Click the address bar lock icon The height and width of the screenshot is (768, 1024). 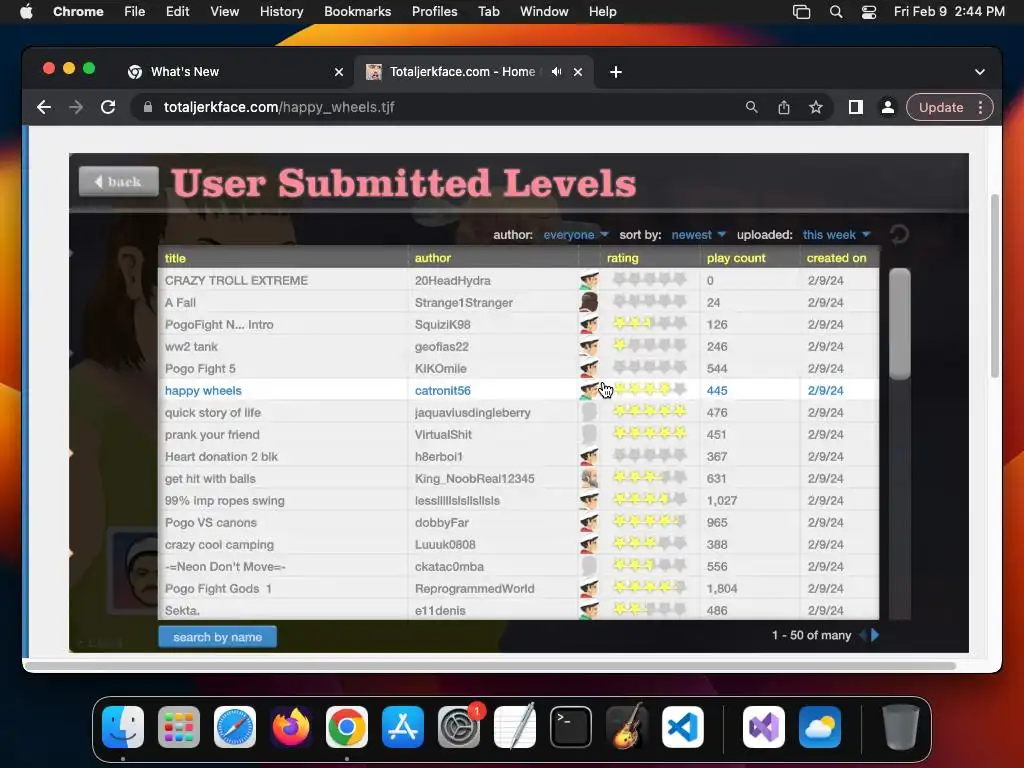[148, 107]
